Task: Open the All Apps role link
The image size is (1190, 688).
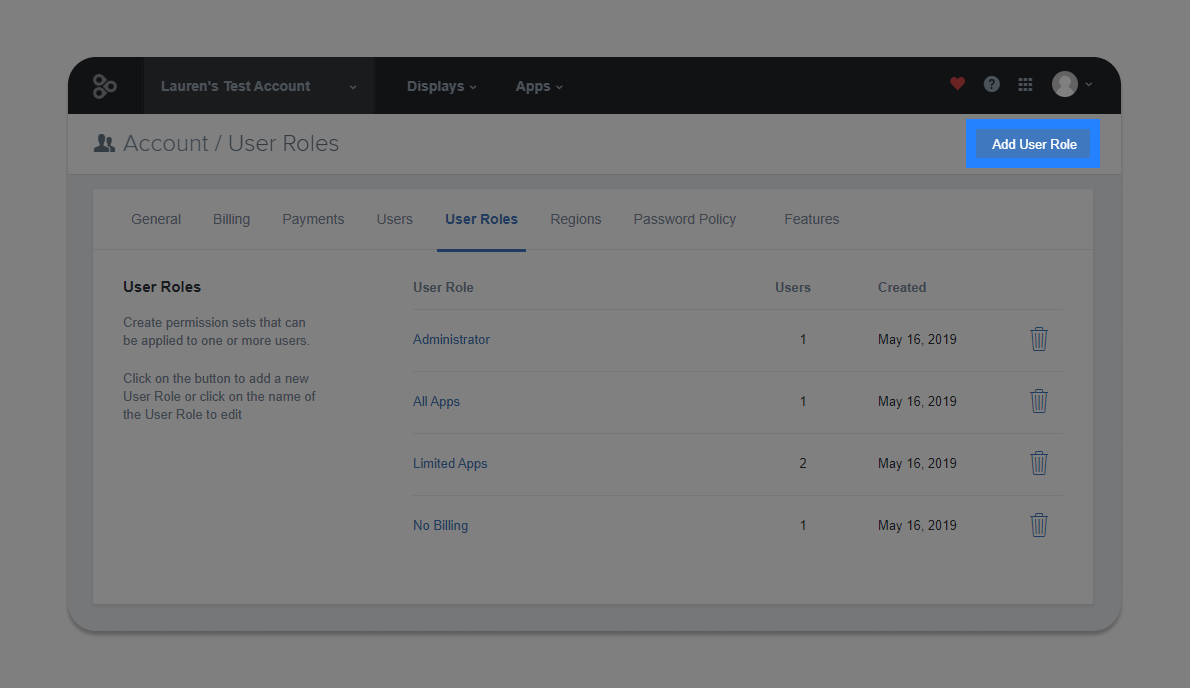Action: pos(436,401)
